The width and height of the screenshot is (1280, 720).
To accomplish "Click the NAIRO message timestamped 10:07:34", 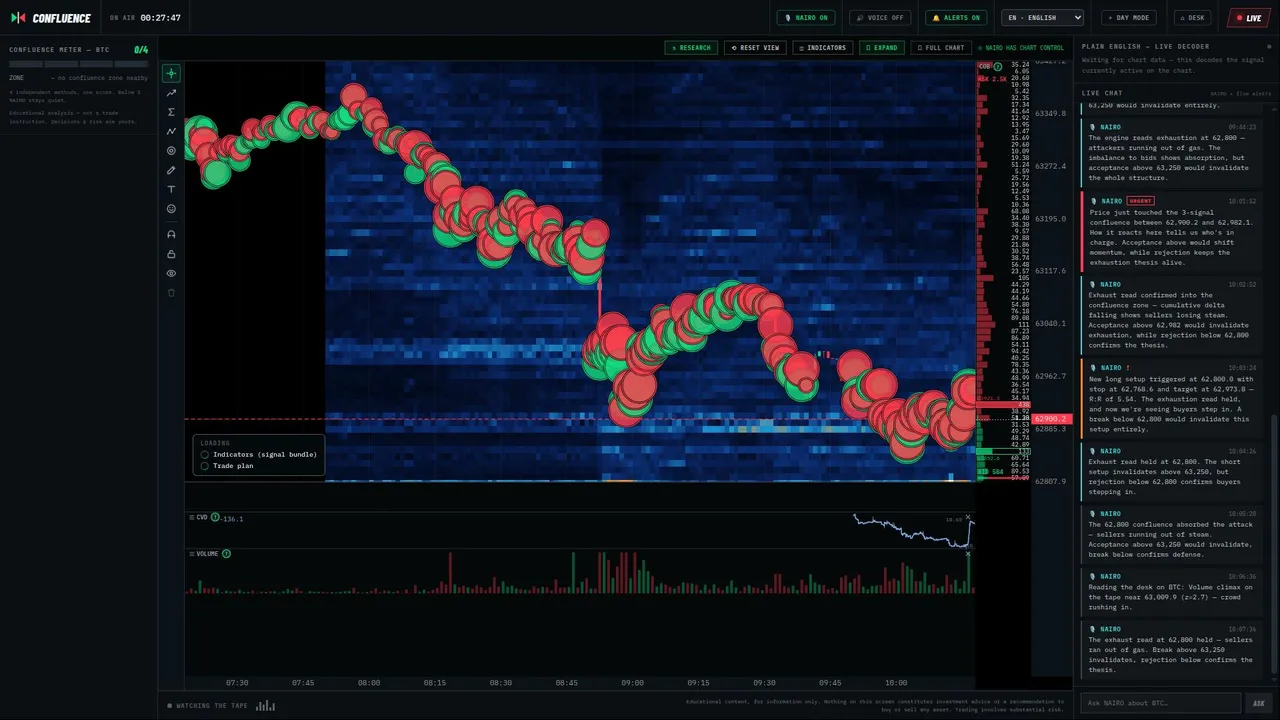I will (1171, 650).
